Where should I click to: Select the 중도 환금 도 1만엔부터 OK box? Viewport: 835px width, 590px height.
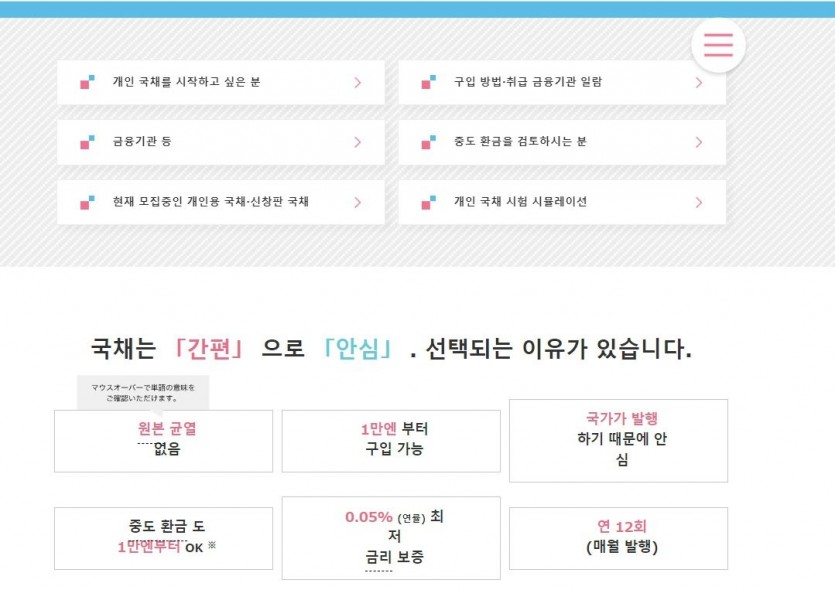coord(163,538)
